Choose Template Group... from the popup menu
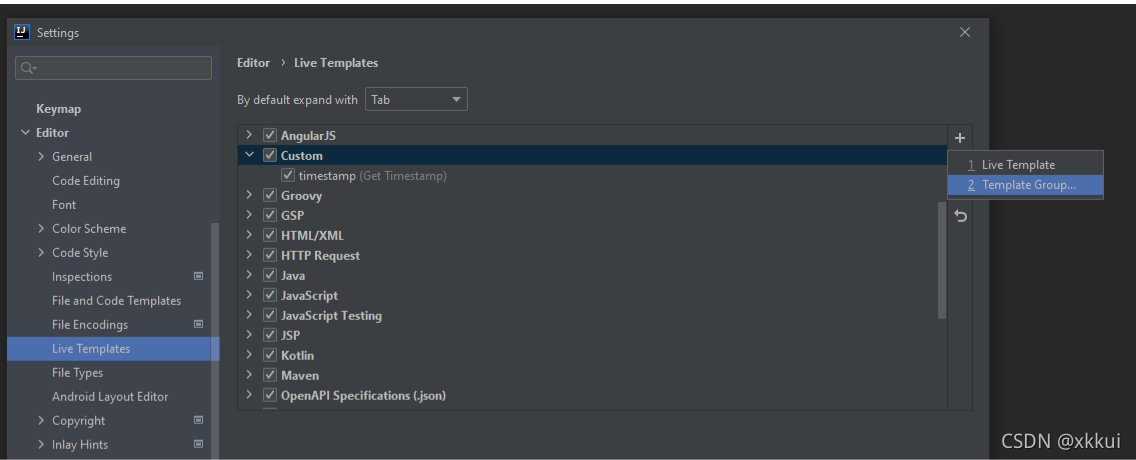The image size is (1136, 460). click(1025, 185)
